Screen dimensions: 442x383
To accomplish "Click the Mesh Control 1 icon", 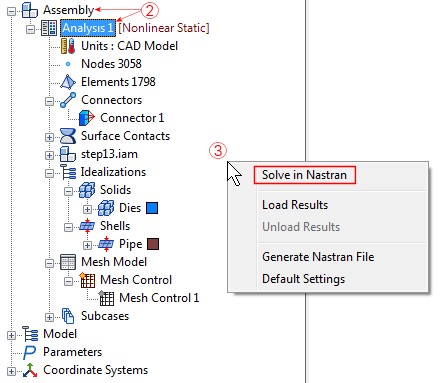I will tap(106, 298).
